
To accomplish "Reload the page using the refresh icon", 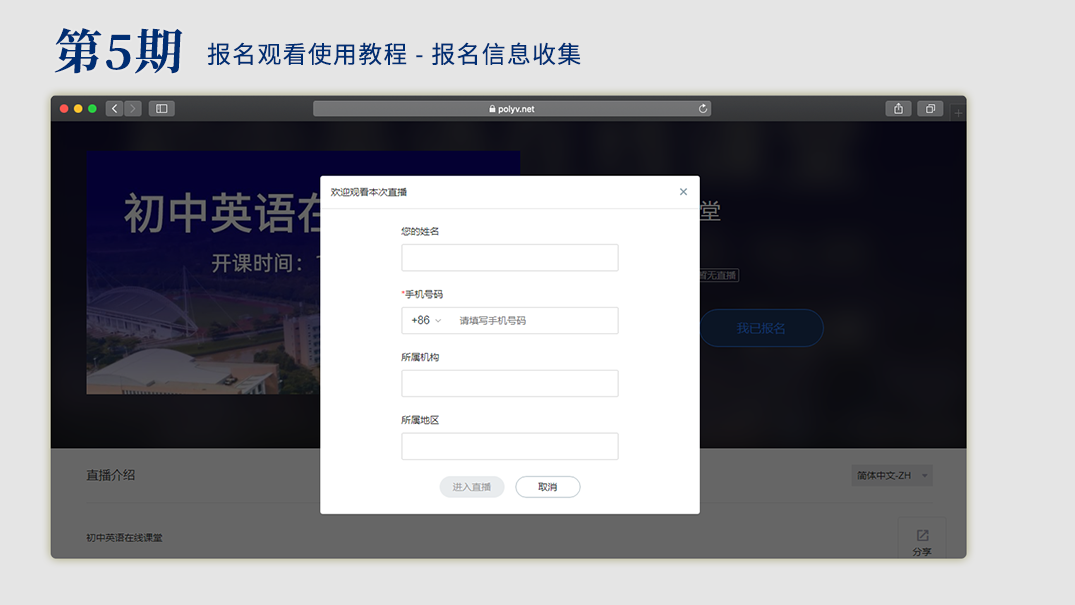I will pyautogui.click(x=703, y=109).
